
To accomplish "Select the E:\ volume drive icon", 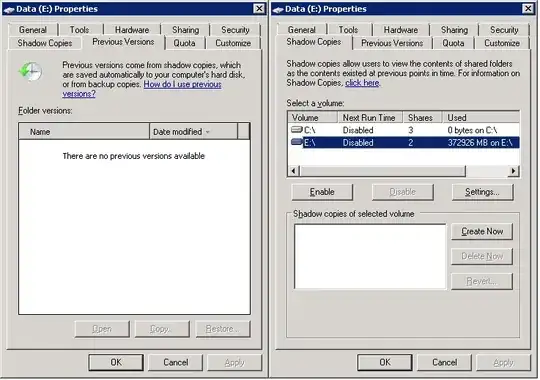I will click(x=297, y=142).
